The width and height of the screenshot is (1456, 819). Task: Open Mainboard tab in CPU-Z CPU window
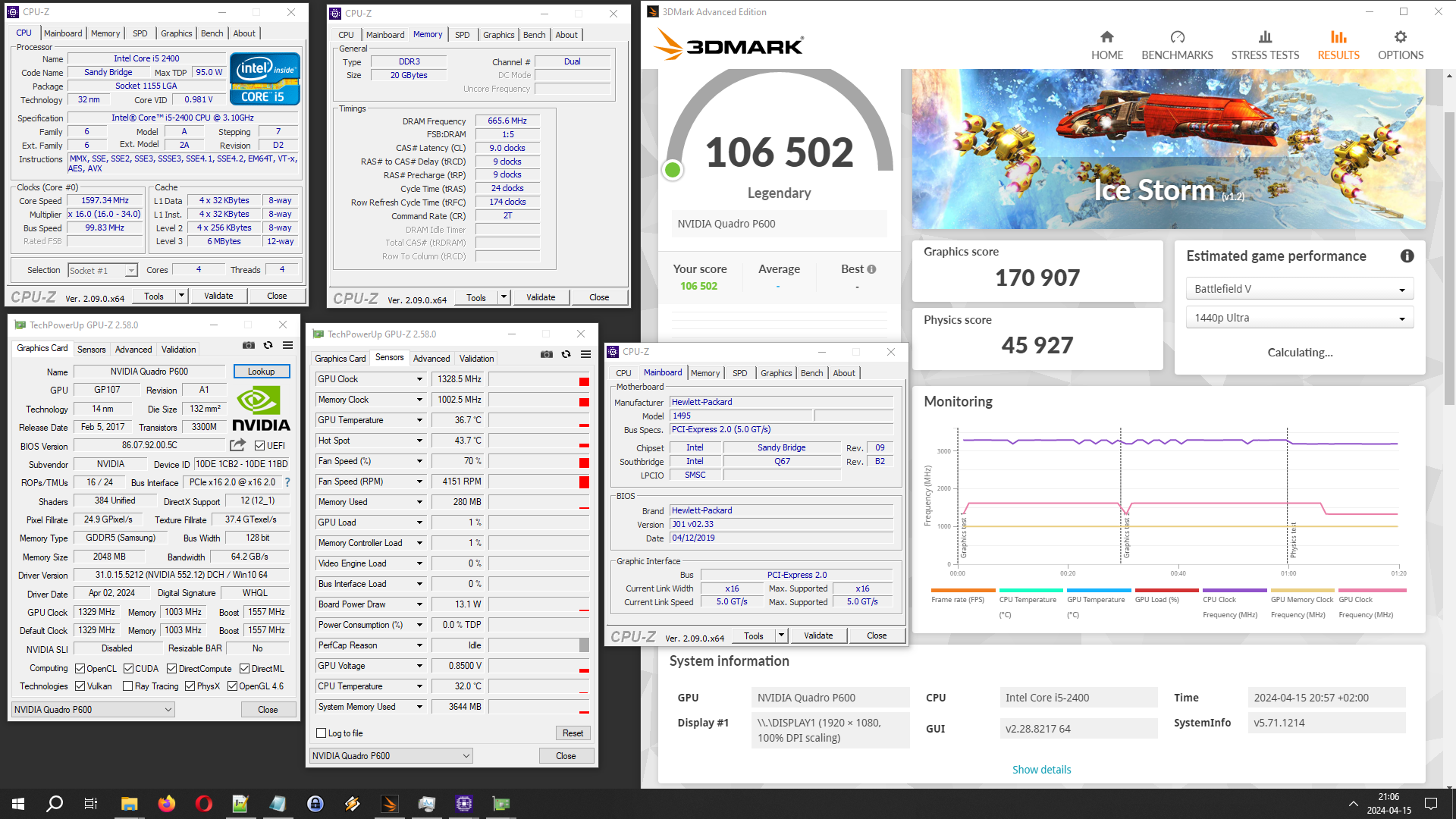tap(63, 33)
